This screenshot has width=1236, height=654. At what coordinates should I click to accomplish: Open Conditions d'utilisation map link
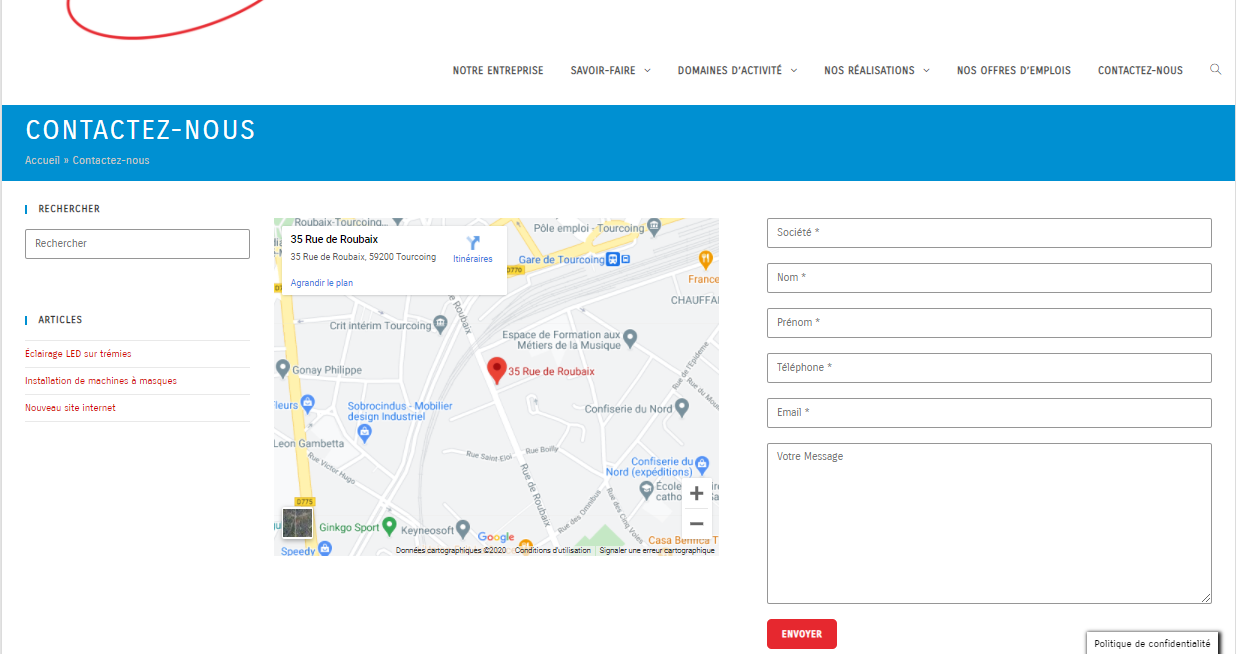tap(553, 550)
